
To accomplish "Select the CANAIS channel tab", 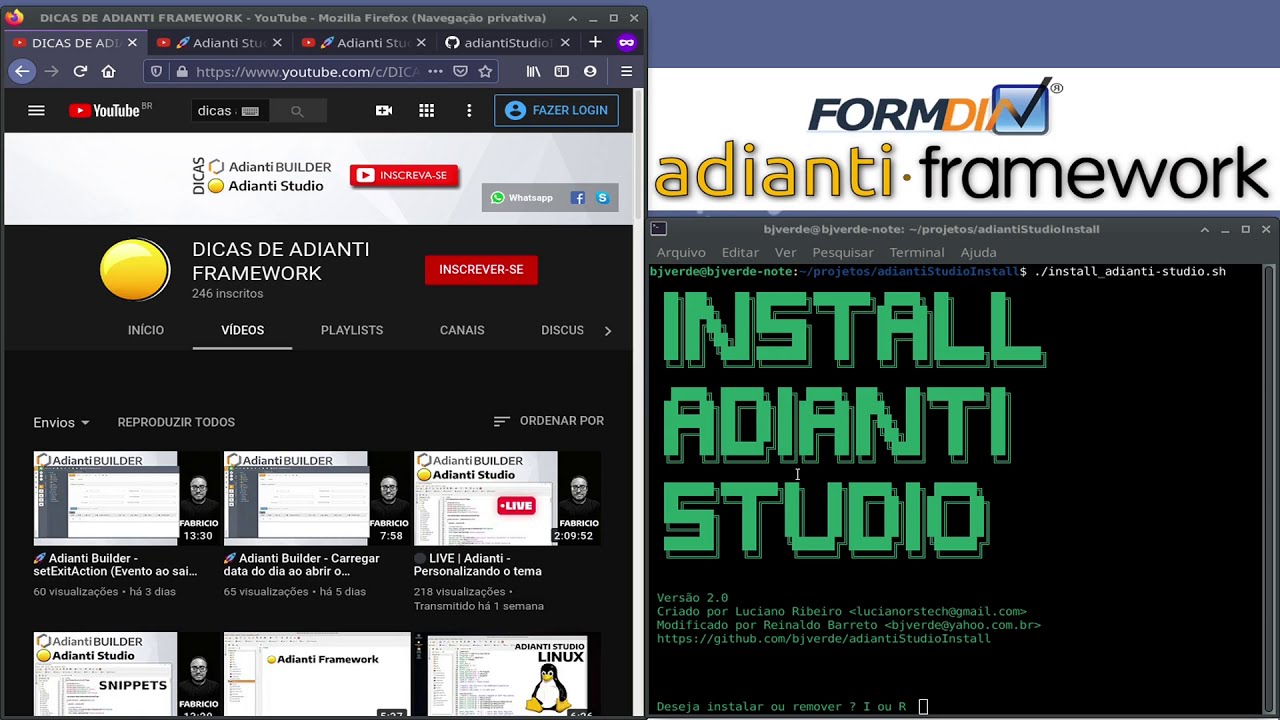I will pos(462,330).
